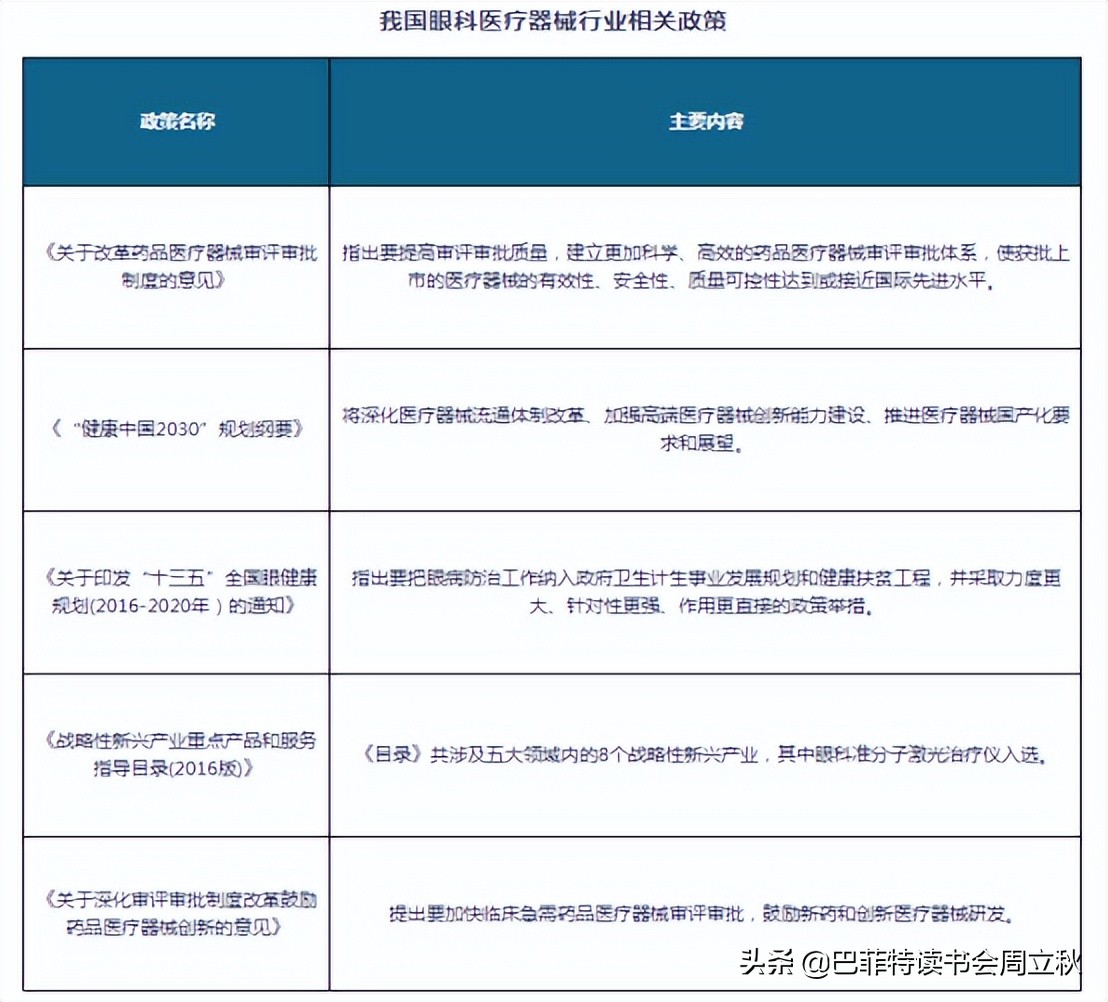Click the 《战略性新兴产业重点产品和服务指导目录(2016版)》cell

coord(180,755)
